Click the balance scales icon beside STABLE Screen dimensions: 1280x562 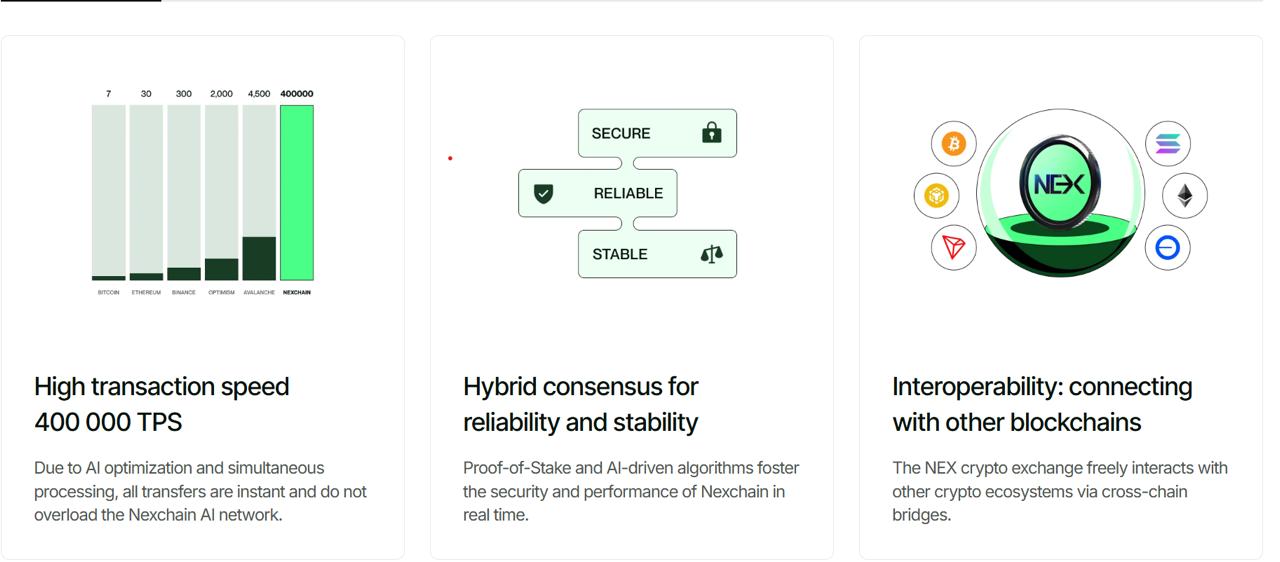(711, 254)
